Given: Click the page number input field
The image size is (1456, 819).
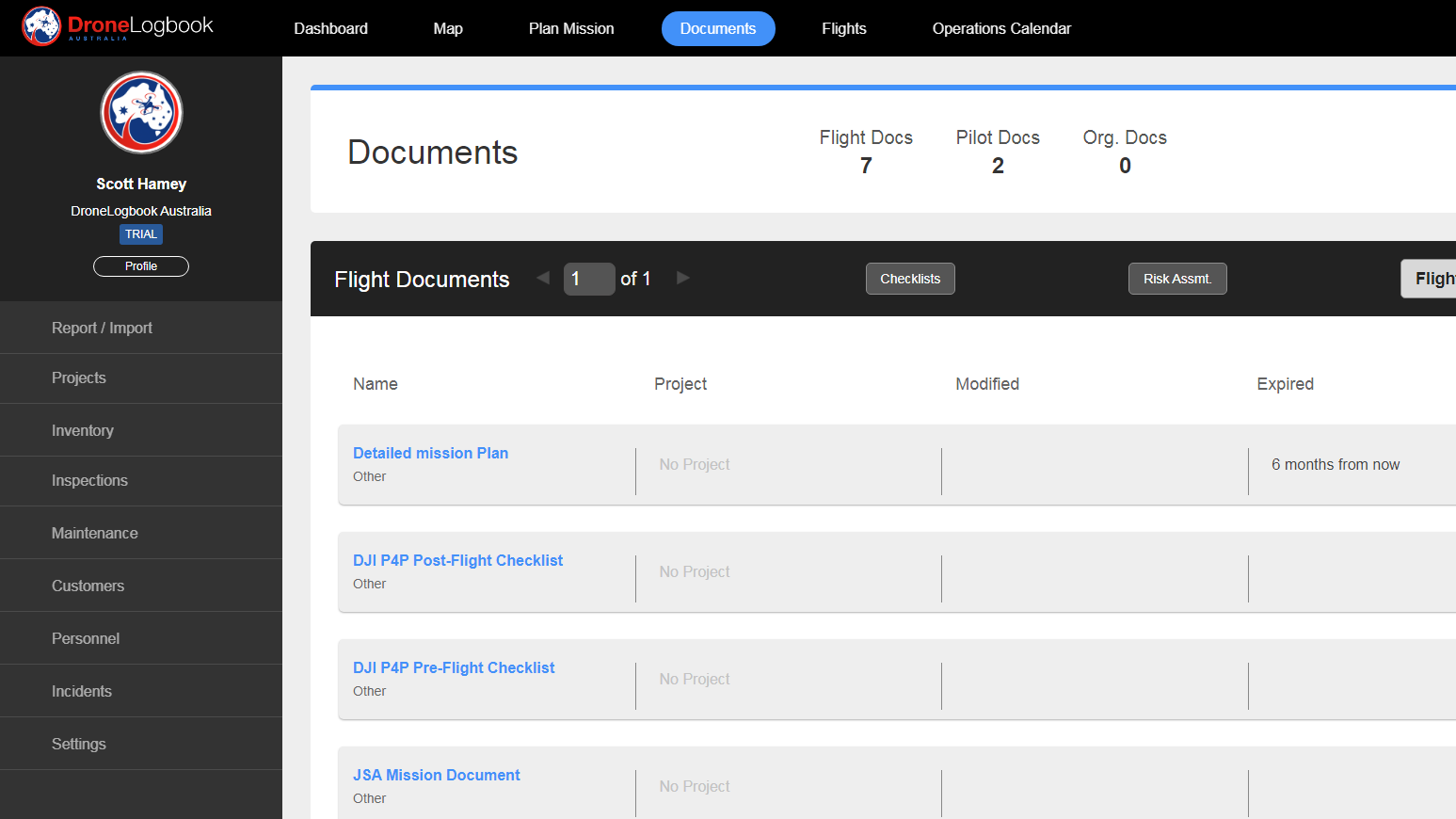Looking at the screenshot, I should pyautogui.click(x=589, y=279).
